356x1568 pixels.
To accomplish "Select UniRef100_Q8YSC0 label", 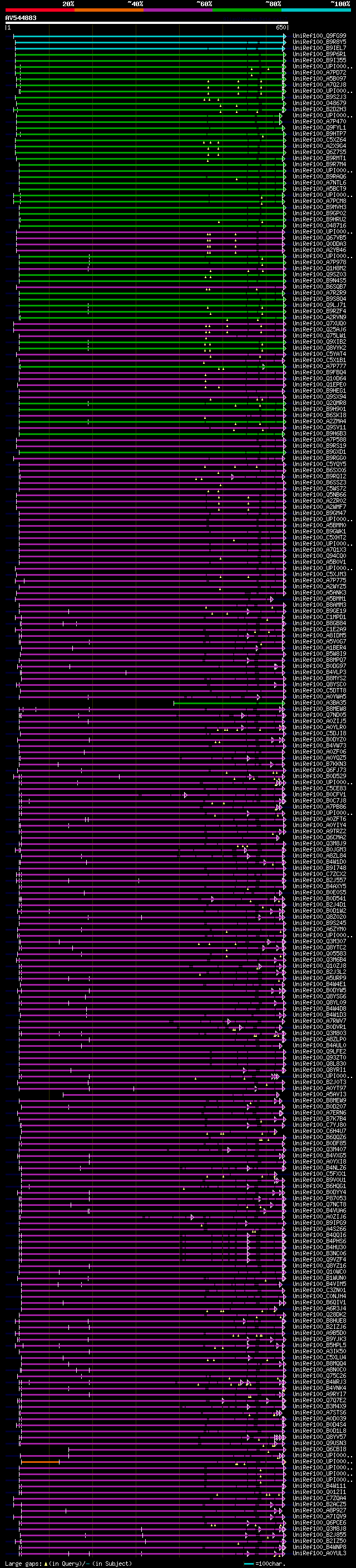I will (x=319, y=685).
